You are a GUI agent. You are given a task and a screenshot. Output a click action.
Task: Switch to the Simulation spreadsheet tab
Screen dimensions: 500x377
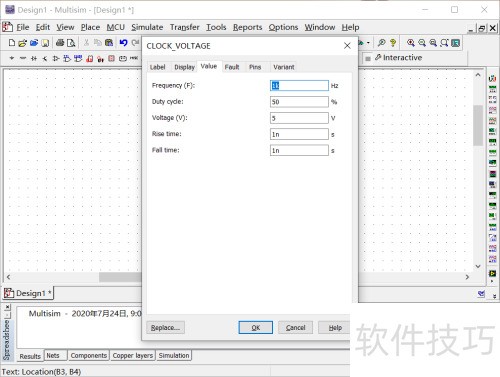pos(174,356)
